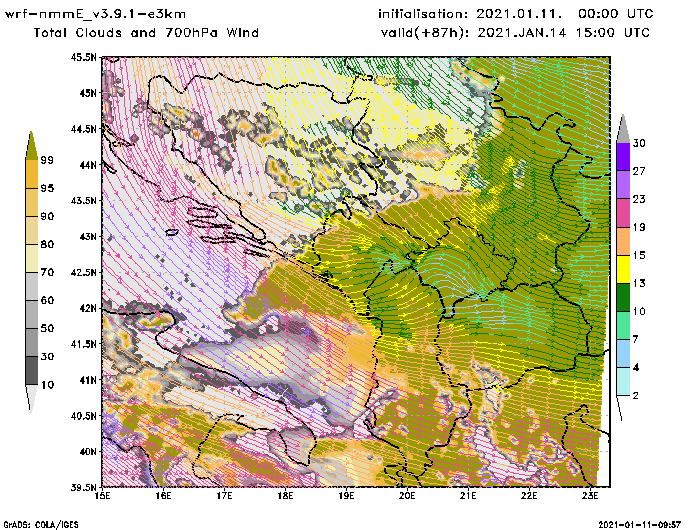Pick the 50–60 gray cloud legend swatch
700x530 pixels.
[x=32, y=315]
